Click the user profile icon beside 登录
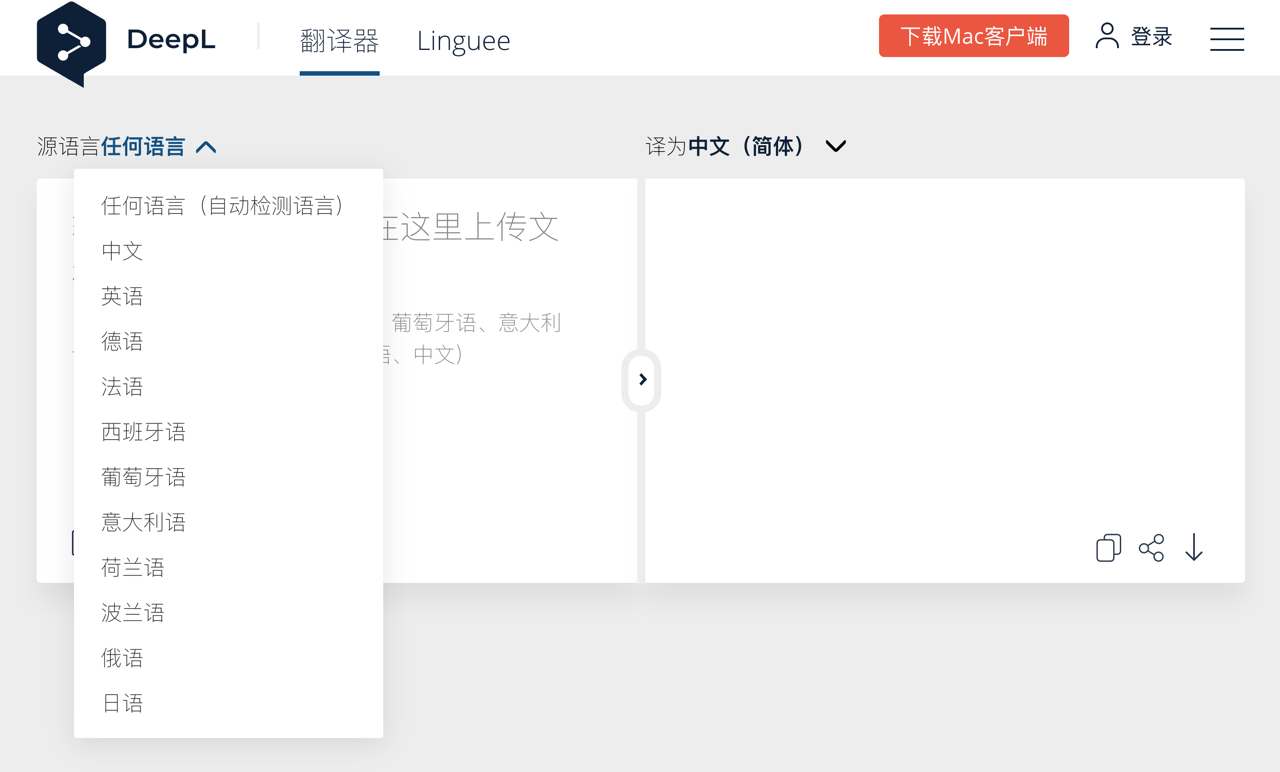Screen dimensions: 1280x772 coord(1107,36)
